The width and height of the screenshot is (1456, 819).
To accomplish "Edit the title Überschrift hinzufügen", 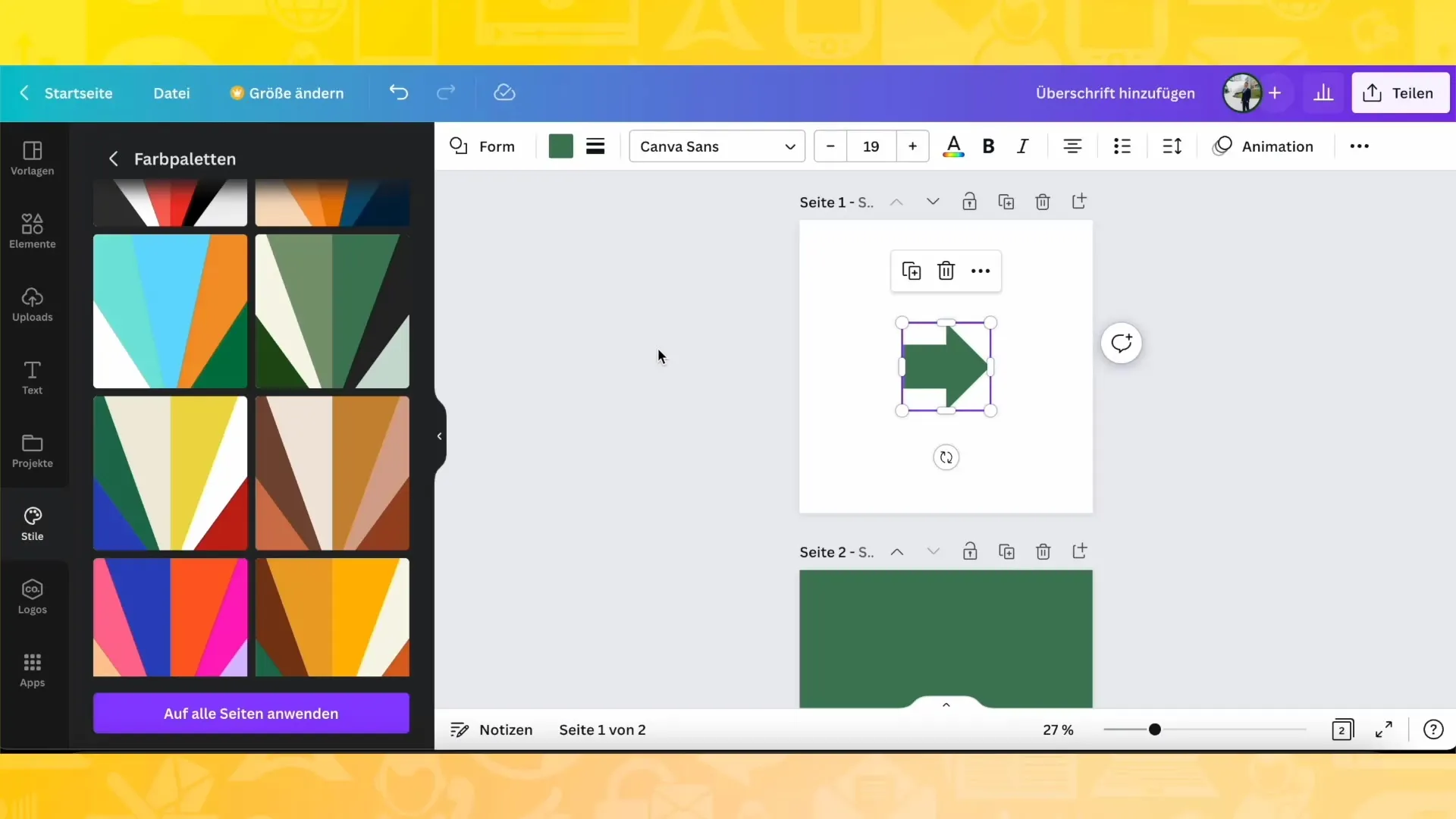I will (x=1115, y=93).
